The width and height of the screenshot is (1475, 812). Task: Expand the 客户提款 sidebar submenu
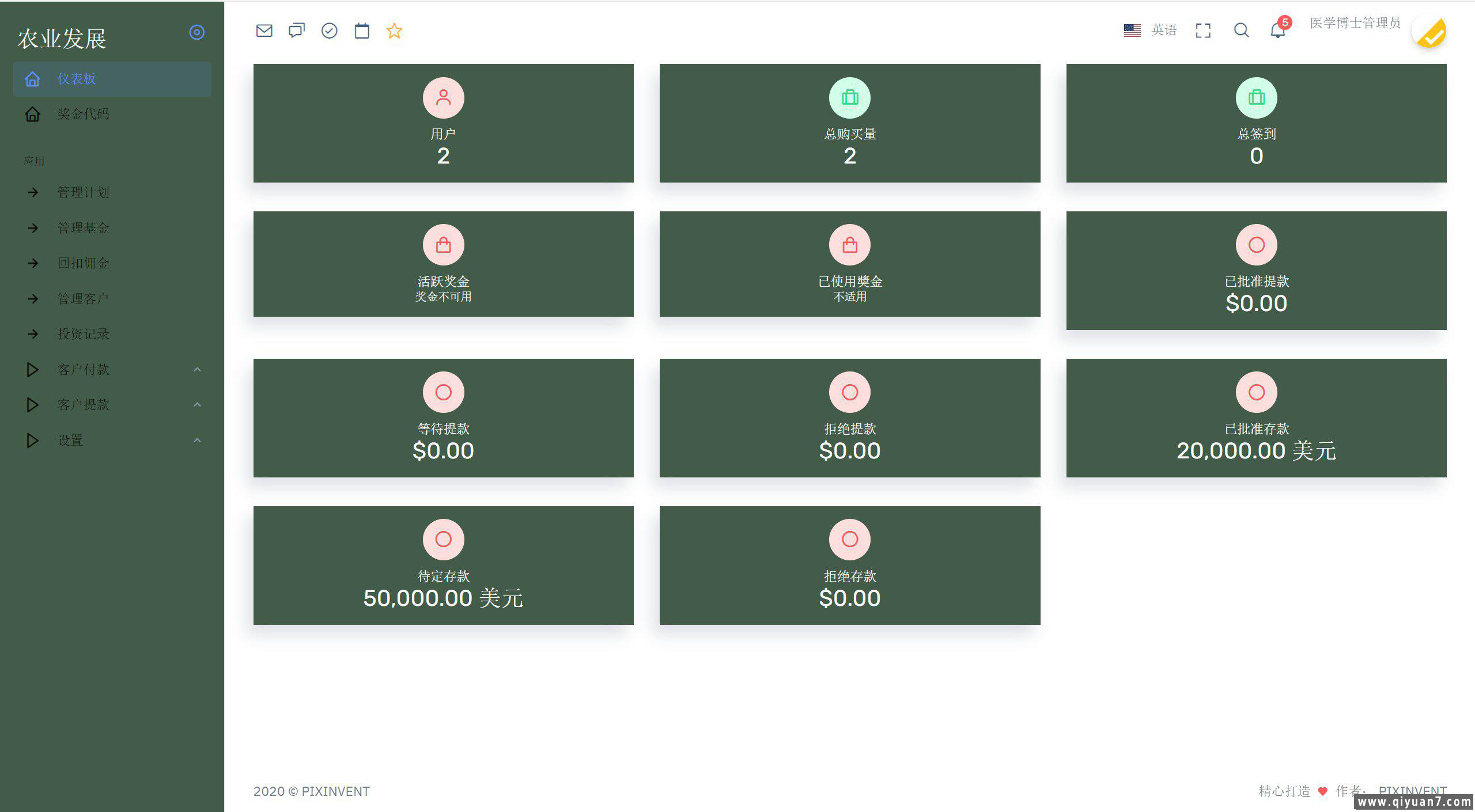click(83, 405)
